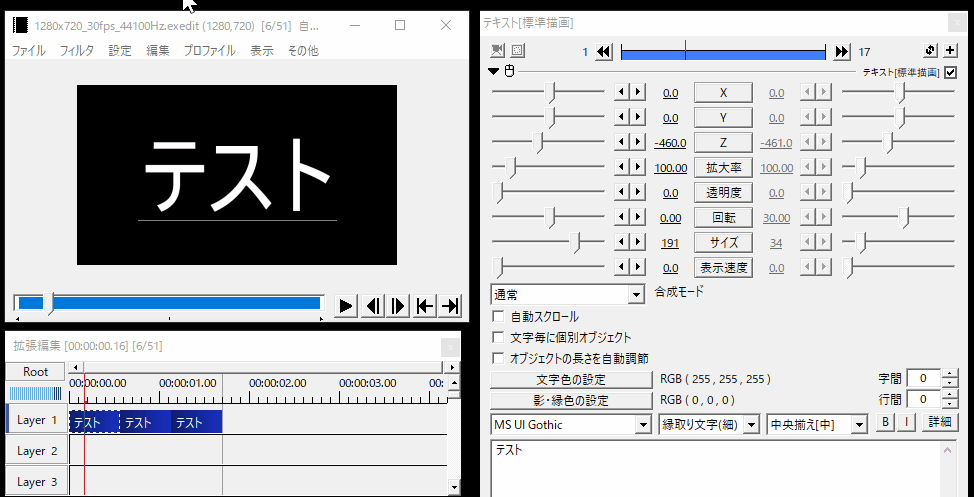Toggle italic with the I button
This screenshot has width=974, height=497.
(x=906, y=422)
